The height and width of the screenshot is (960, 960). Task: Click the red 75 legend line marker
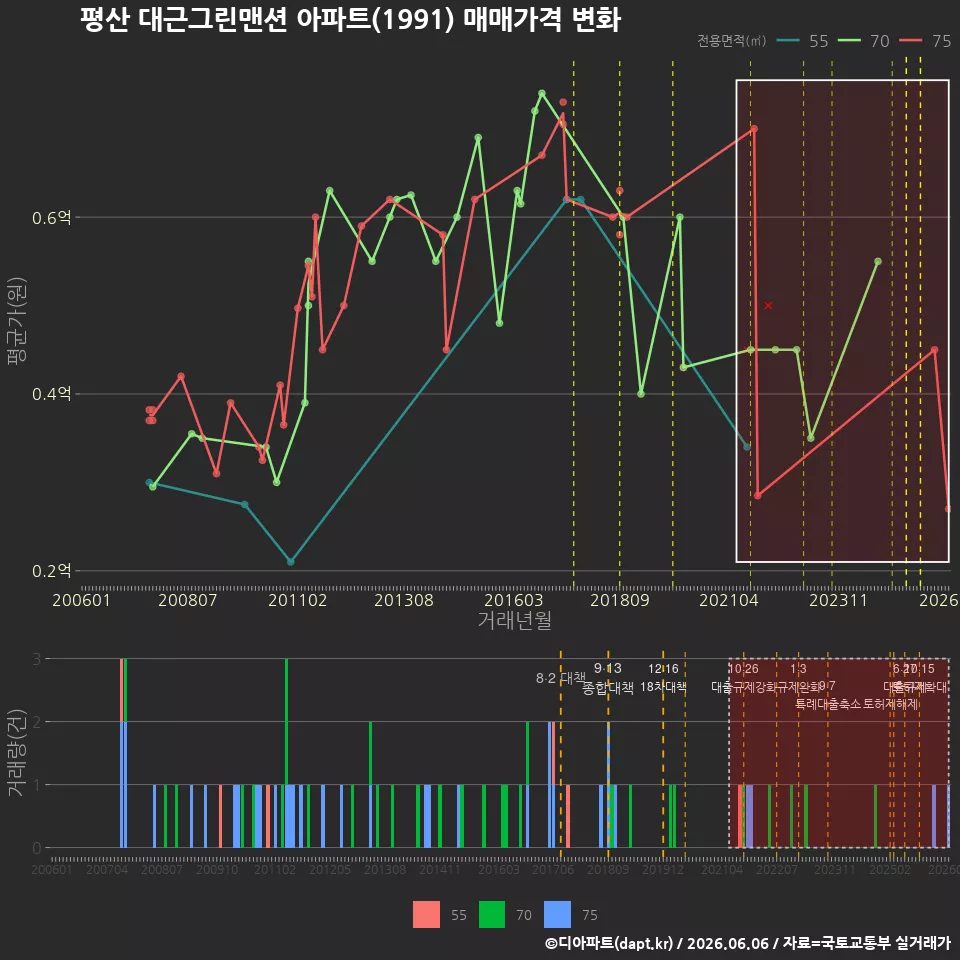(910, 41)
